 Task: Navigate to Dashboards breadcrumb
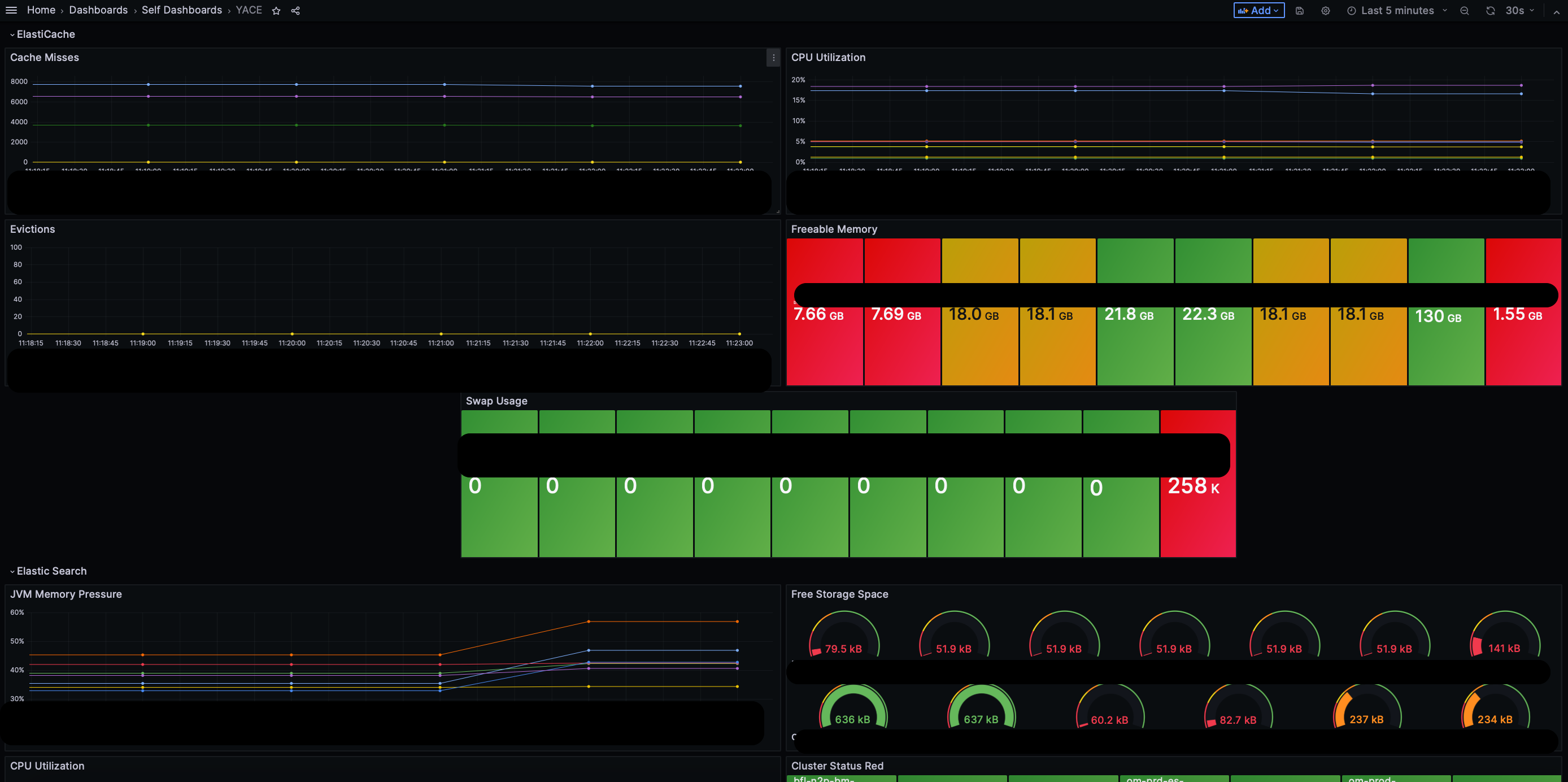98,10
